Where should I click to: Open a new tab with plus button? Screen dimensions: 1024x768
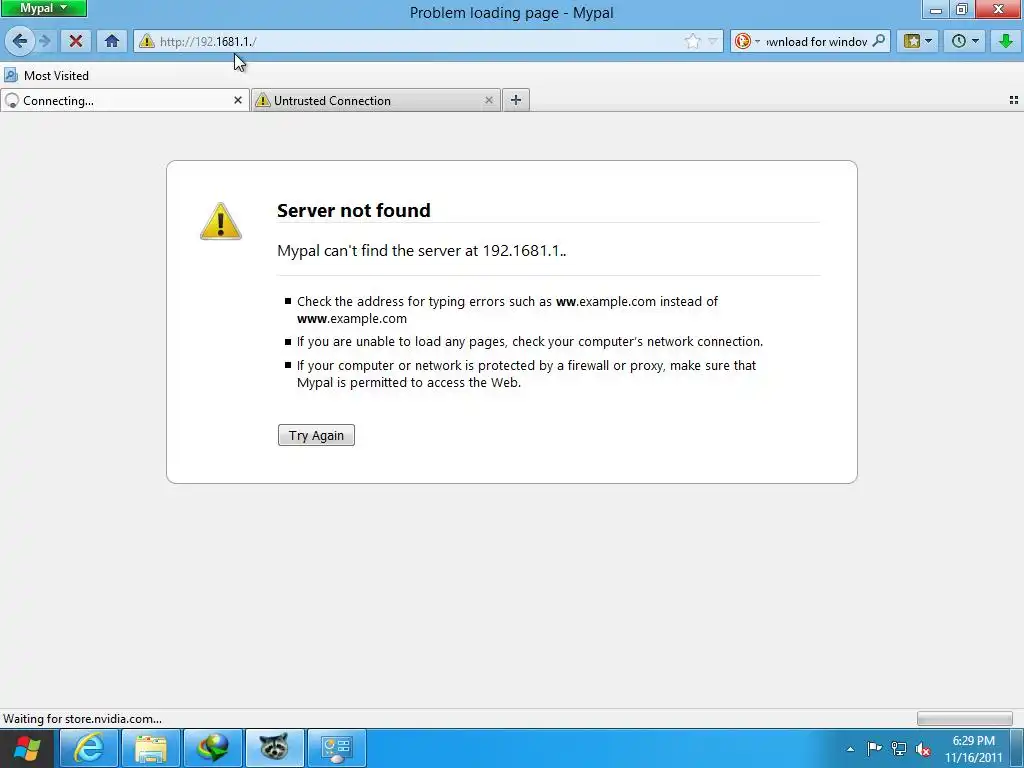click(x=516, y=100)
